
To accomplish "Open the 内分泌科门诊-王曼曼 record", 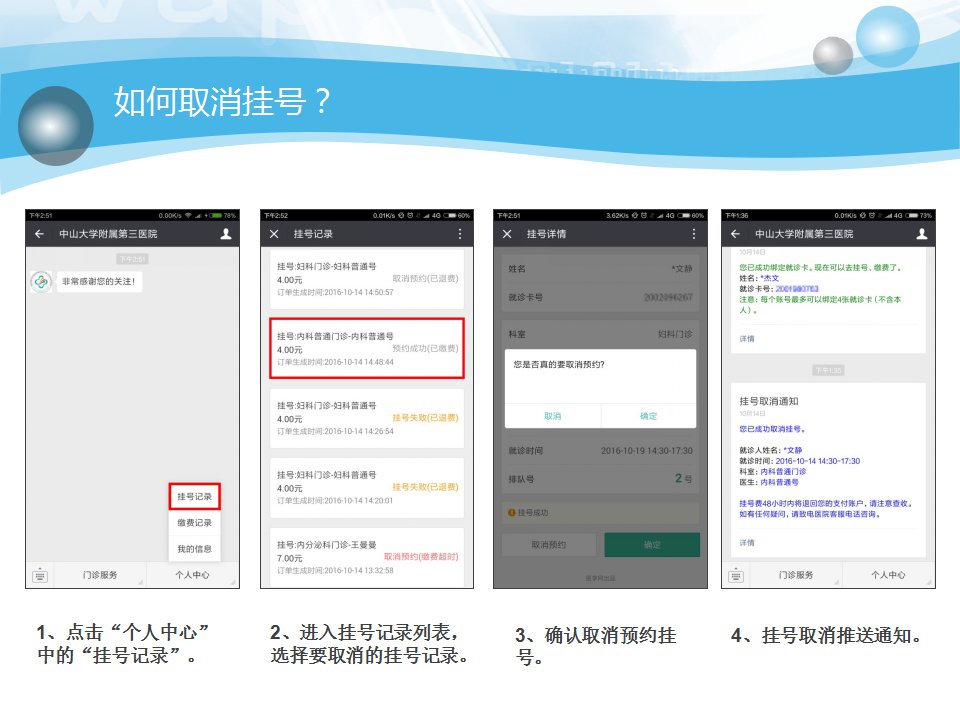I will coord(367,557).
